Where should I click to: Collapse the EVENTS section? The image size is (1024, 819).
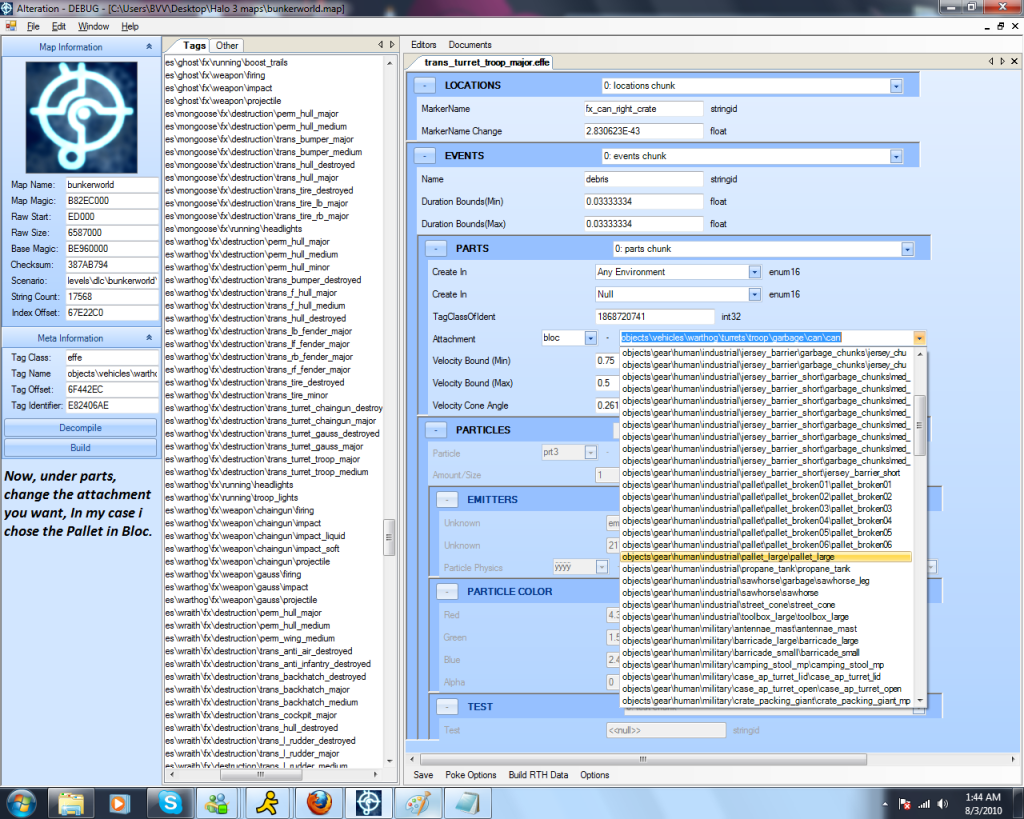point(424,156)
